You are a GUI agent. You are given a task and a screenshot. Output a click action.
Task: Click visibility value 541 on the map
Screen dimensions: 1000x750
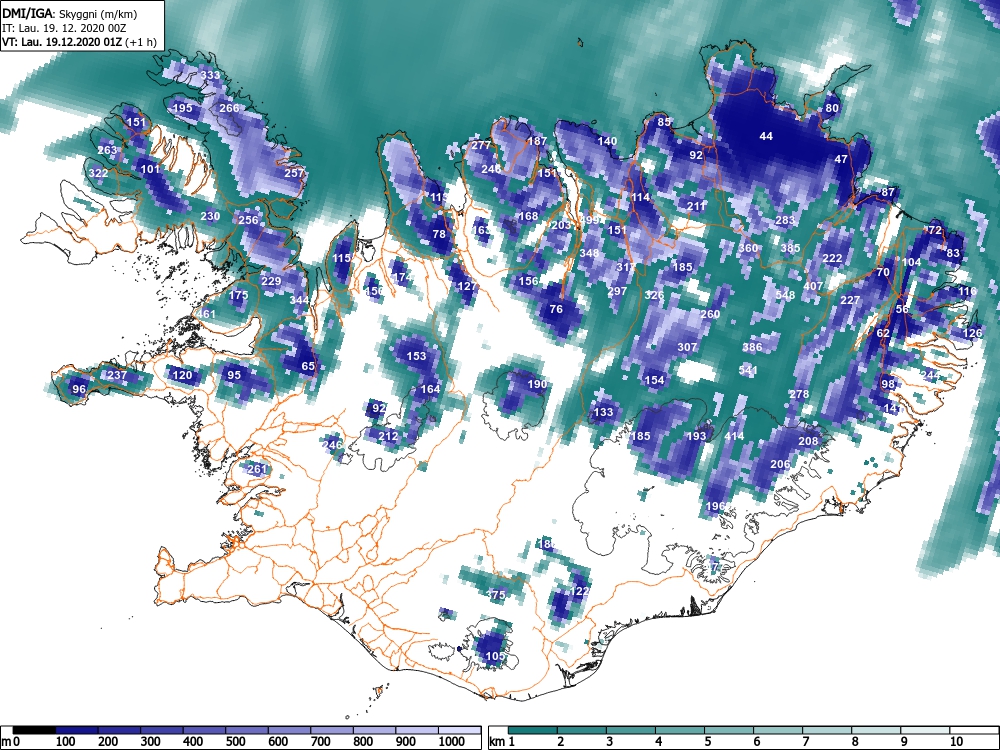[747, 370]
